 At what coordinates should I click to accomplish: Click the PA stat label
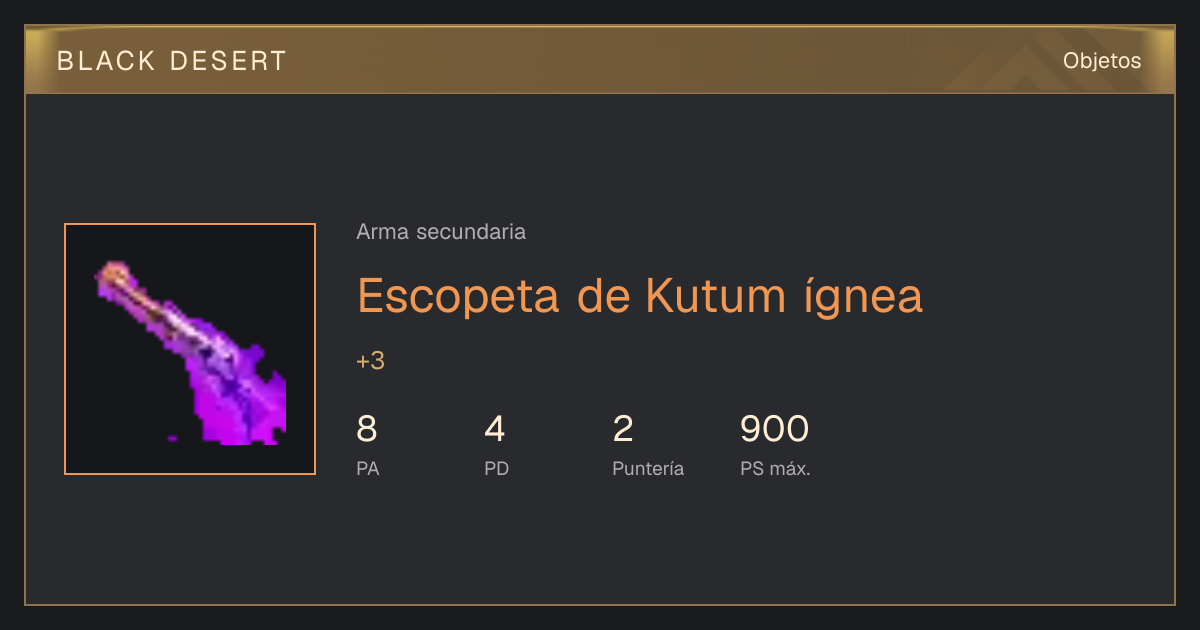click(367, 469)
